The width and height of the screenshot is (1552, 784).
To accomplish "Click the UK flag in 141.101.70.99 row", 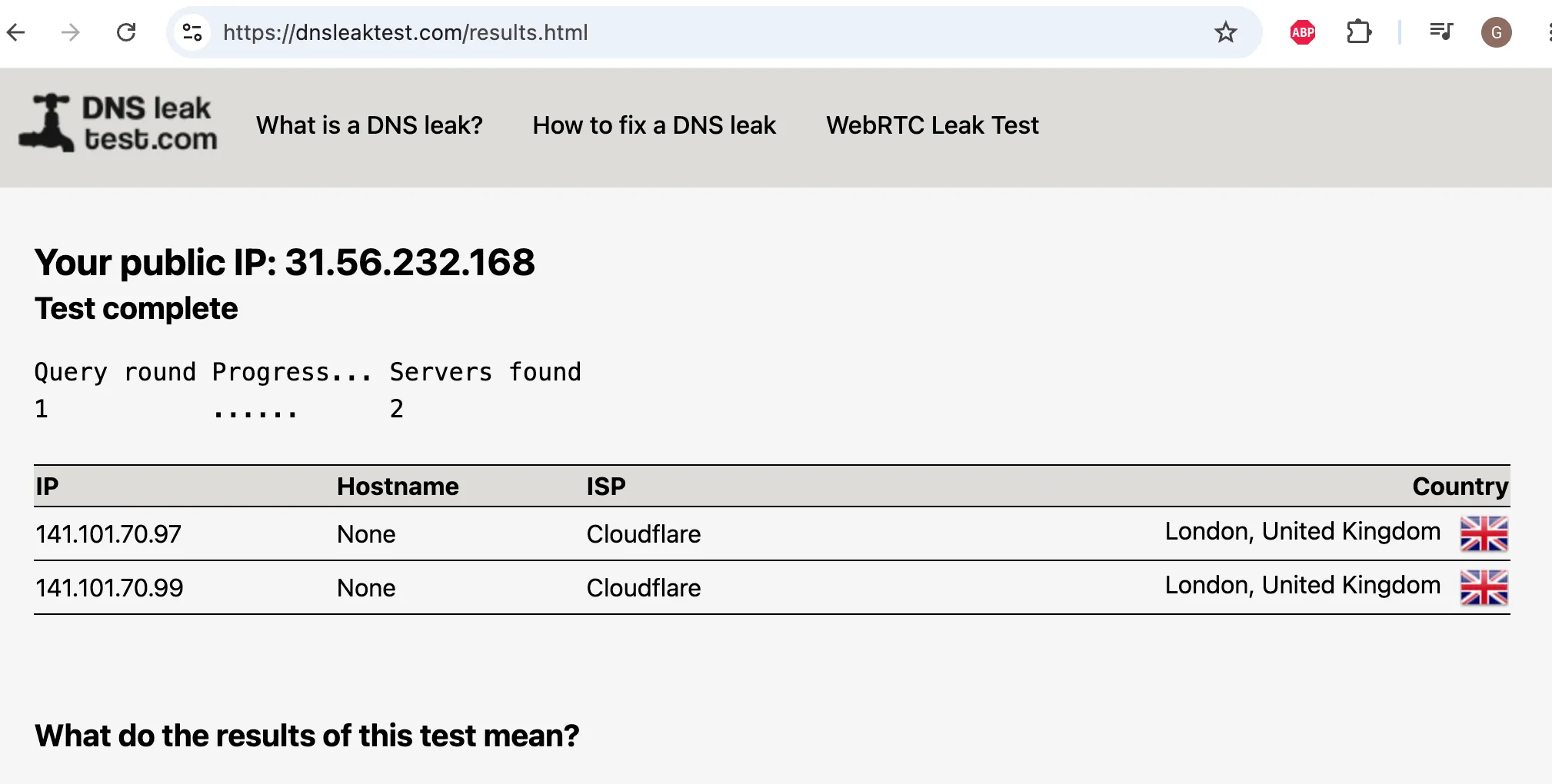I will [x=1484, y=587].
